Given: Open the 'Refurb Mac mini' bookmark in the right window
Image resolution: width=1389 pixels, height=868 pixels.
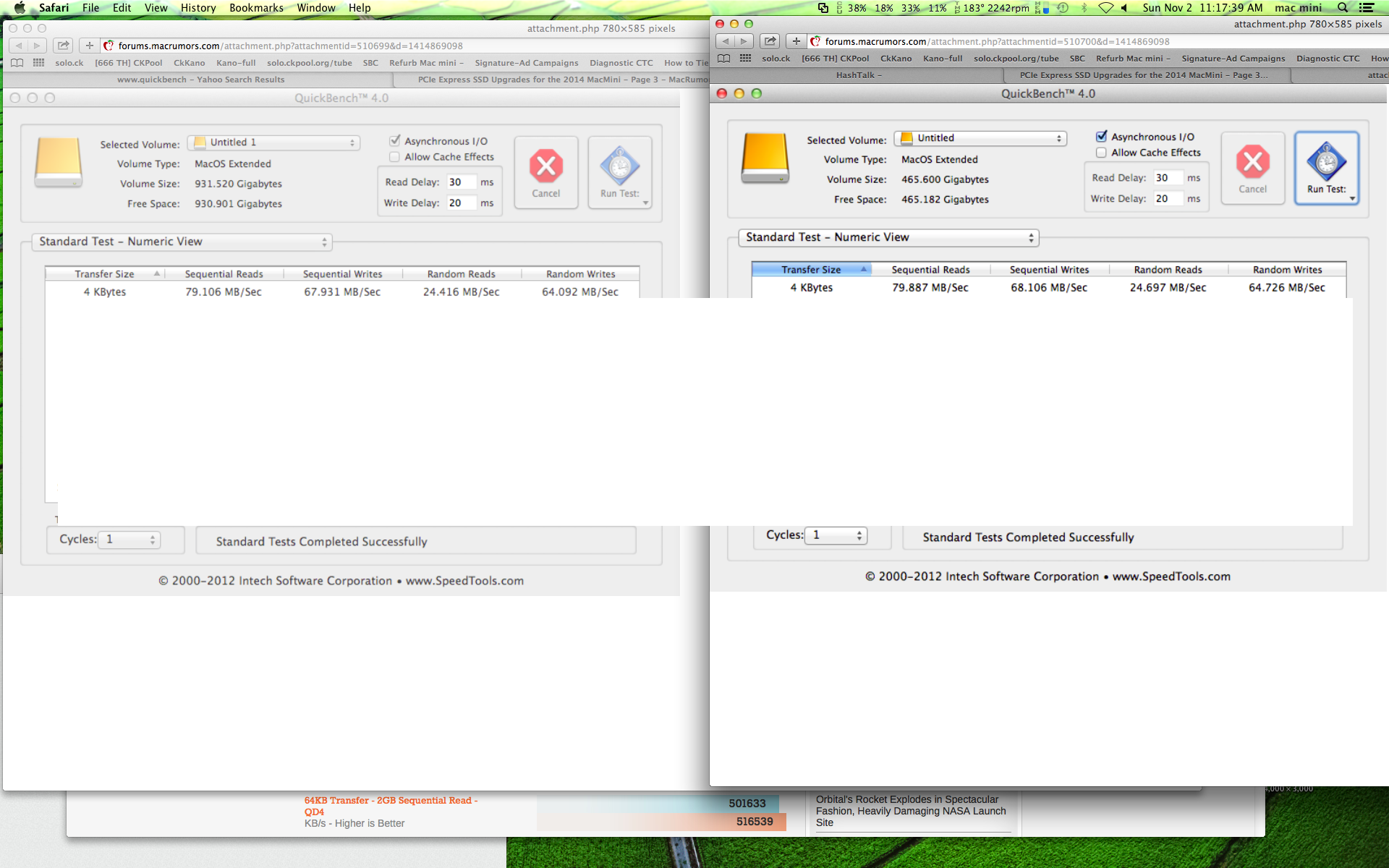Looking at the screenshot, I should click(x=1132, y=59).
